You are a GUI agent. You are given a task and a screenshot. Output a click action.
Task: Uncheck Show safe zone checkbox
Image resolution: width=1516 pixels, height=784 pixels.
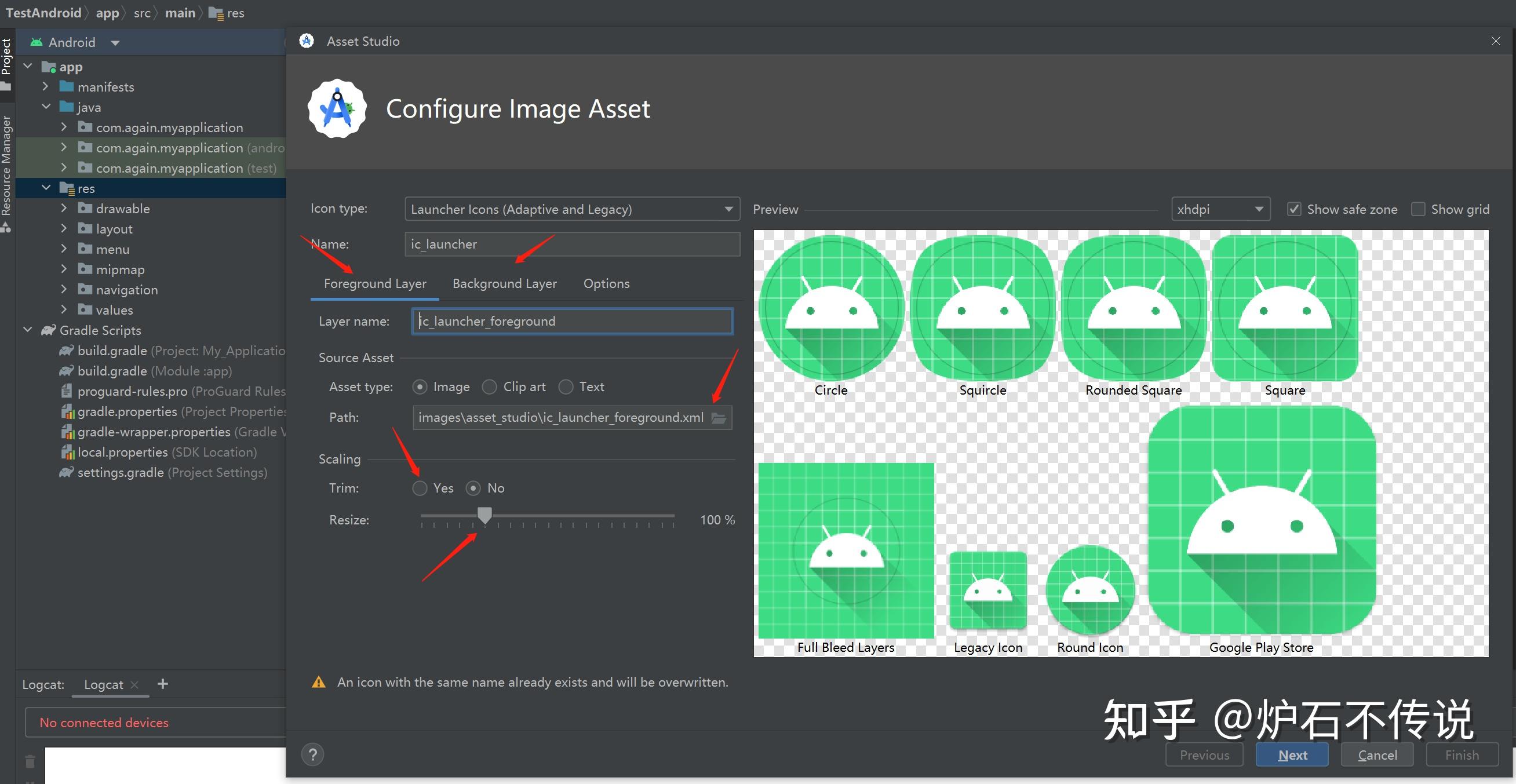coord(1293,210)
